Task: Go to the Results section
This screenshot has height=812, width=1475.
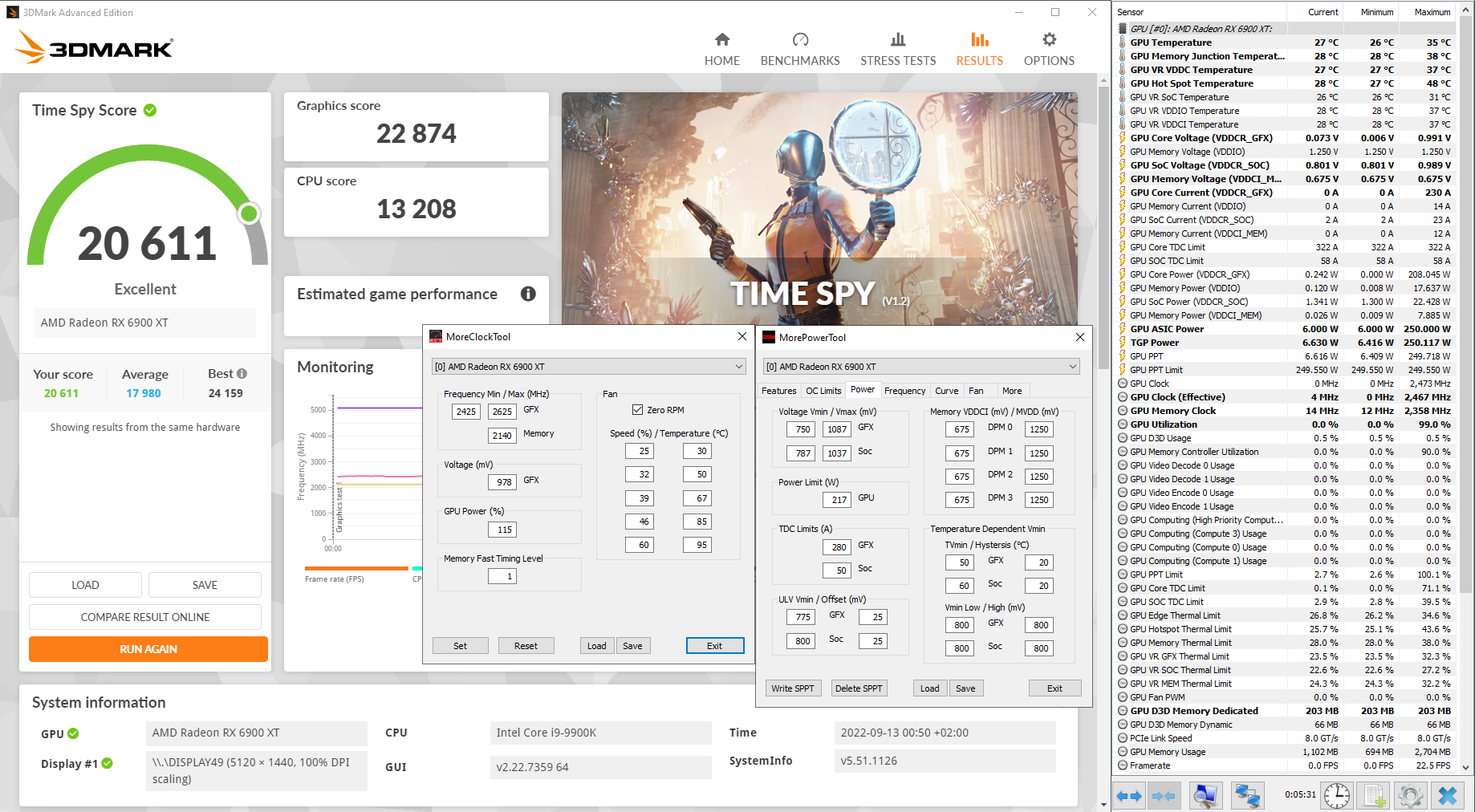Action: click(979, 48)
